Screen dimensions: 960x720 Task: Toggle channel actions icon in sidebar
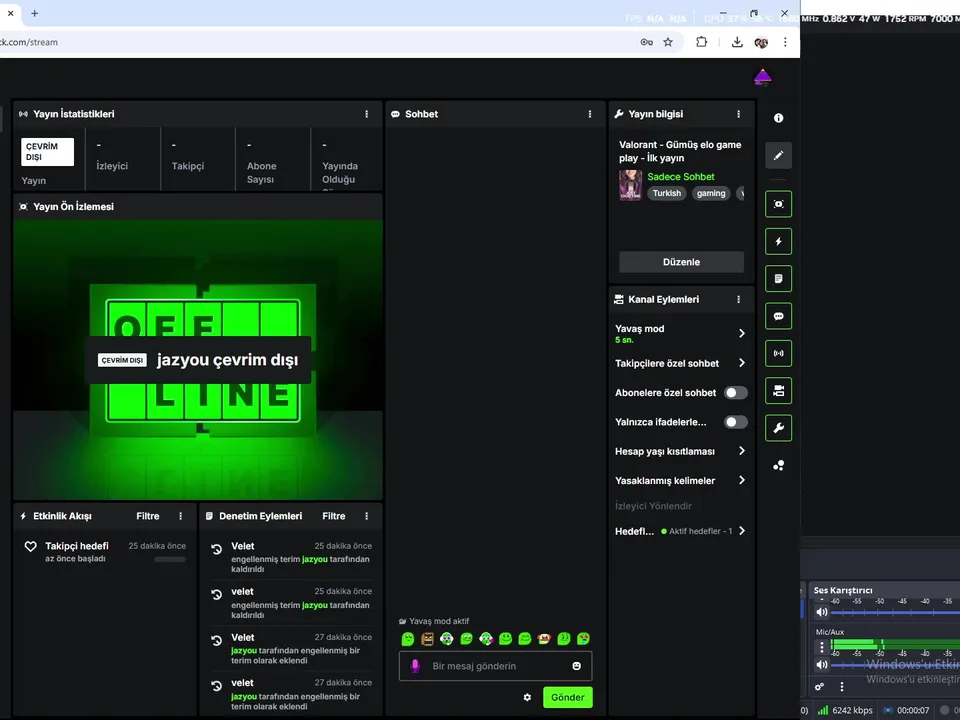(778, 391)
